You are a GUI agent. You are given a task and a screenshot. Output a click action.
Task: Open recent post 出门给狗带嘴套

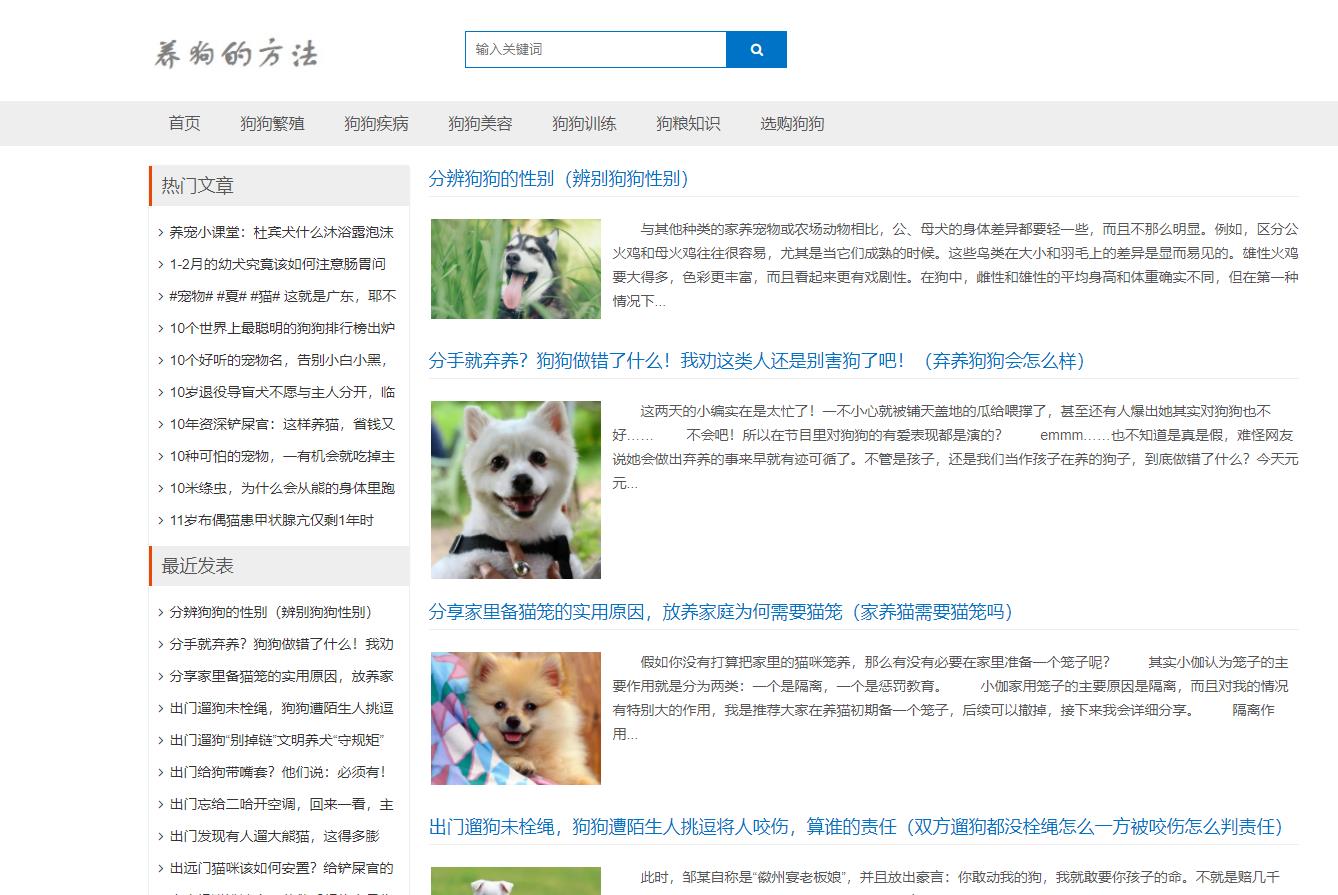tap(277, 772)
